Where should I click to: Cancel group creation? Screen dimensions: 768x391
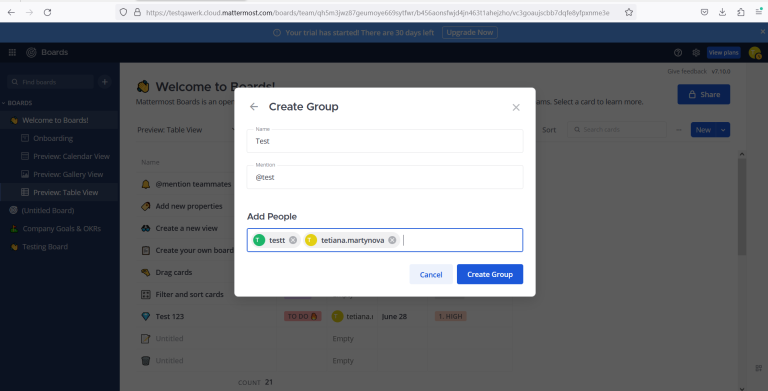[431, 274]
